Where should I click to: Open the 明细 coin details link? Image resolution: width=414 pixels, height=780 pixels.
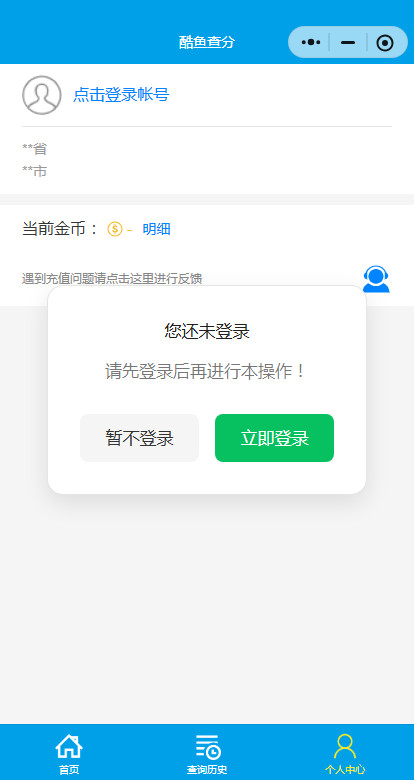point(156,229)
